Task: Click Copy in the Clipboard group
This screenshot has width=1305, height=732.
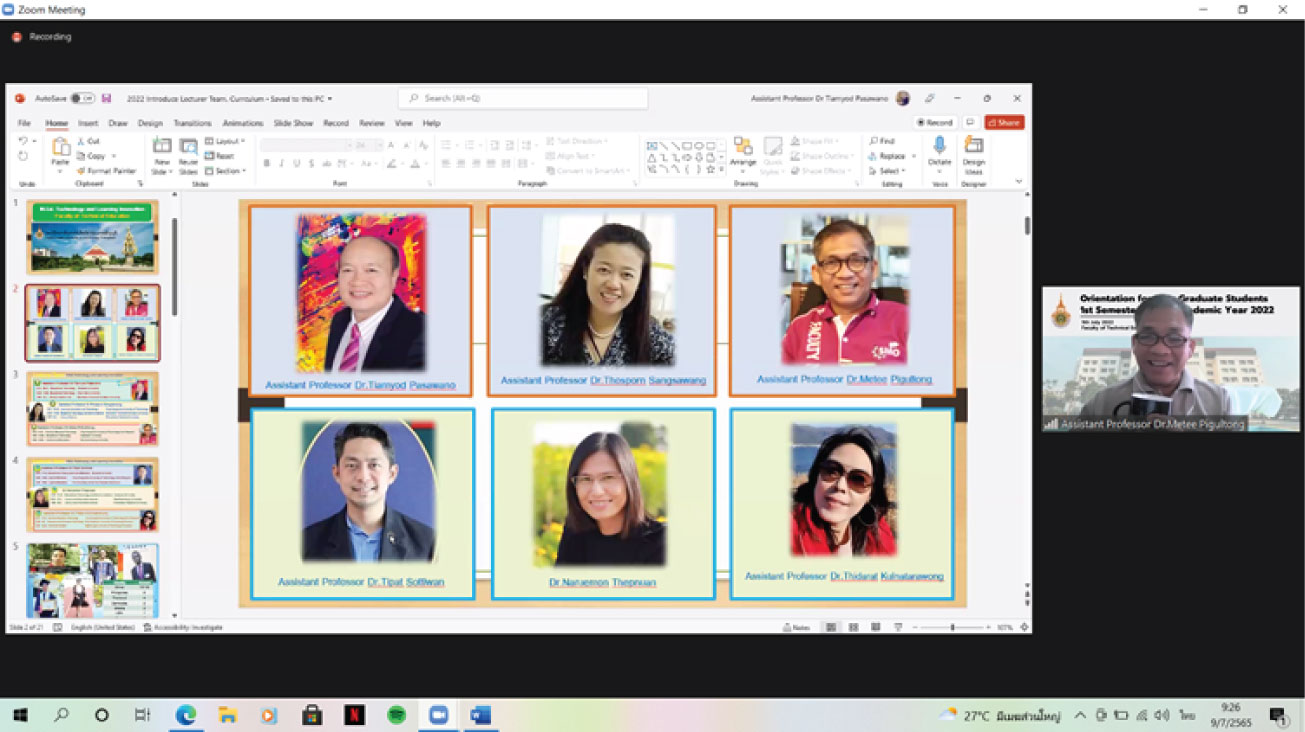Action: point(91,156)
